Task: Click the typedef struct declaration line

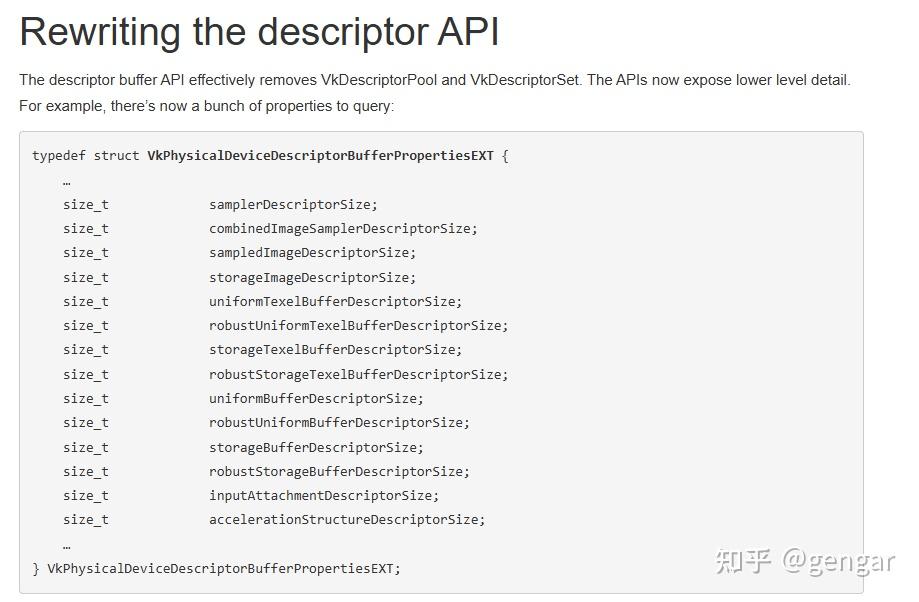Action: [x=270, y=156]
